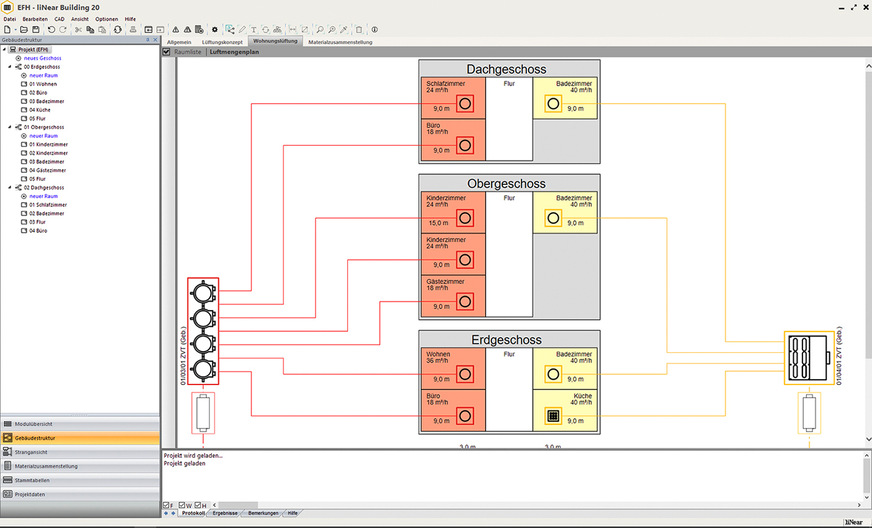Click the new document toolbar icon

pos(7,30)
